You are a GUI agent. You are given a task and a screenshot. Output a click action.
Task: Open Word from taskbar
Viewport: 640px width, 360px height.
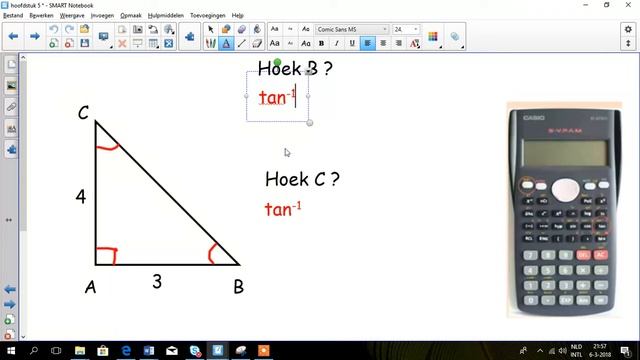pos(149,351)
